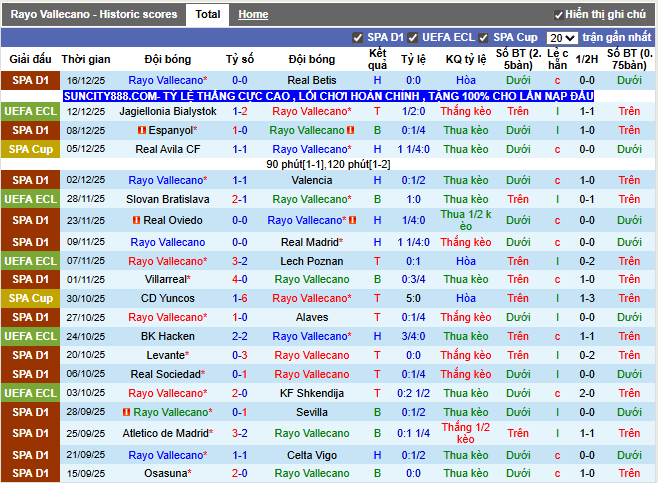The height and width of the screenshot is (483, 658).
Task: Click the Giải đấu column header
Action: tap(30, 59)
